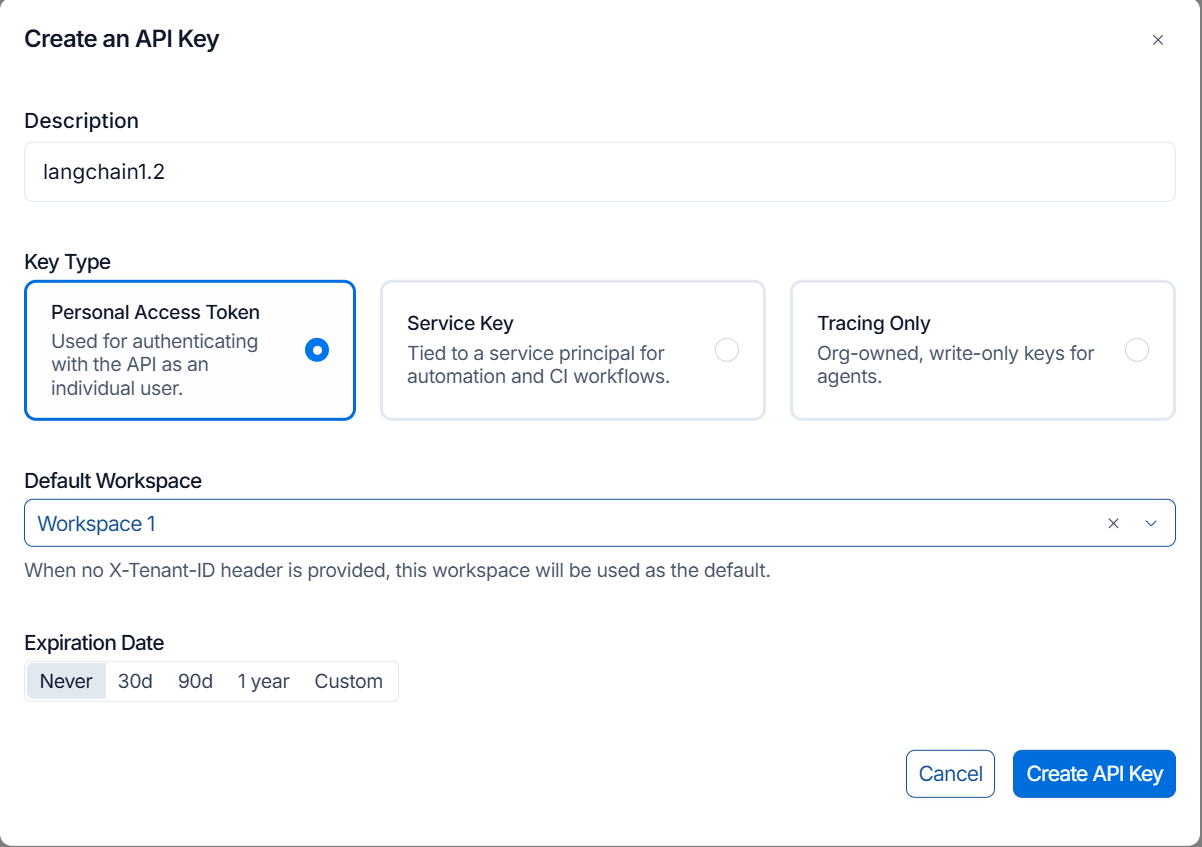
Task: Click 'Used for authenticating' description text
Action: [154, 365]
